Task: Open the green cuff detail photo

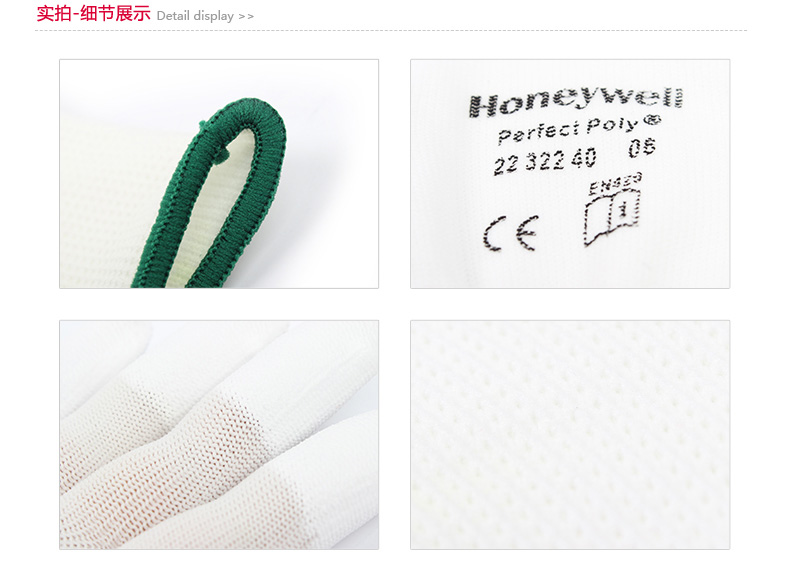Action: pyautogui.click(x=219, y=174)
